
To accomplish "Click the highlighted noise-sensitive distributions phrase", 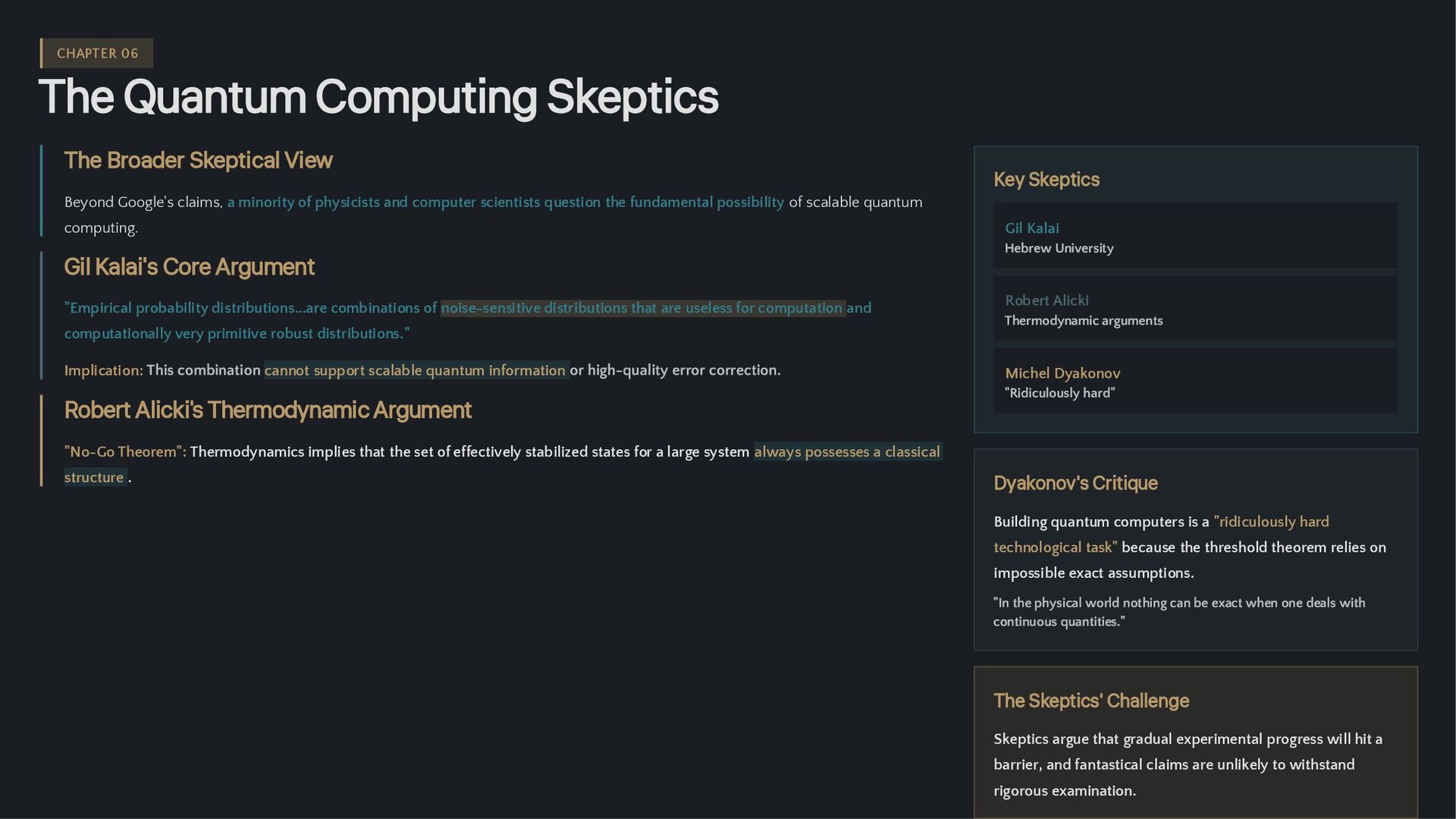I will (x=642, y=308).
